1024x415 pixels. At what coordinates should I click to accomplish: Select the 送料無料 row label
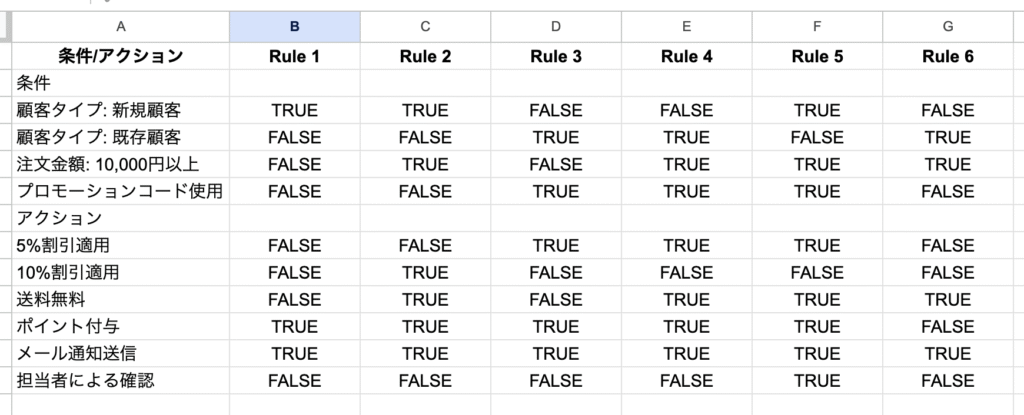pos(120,299)
